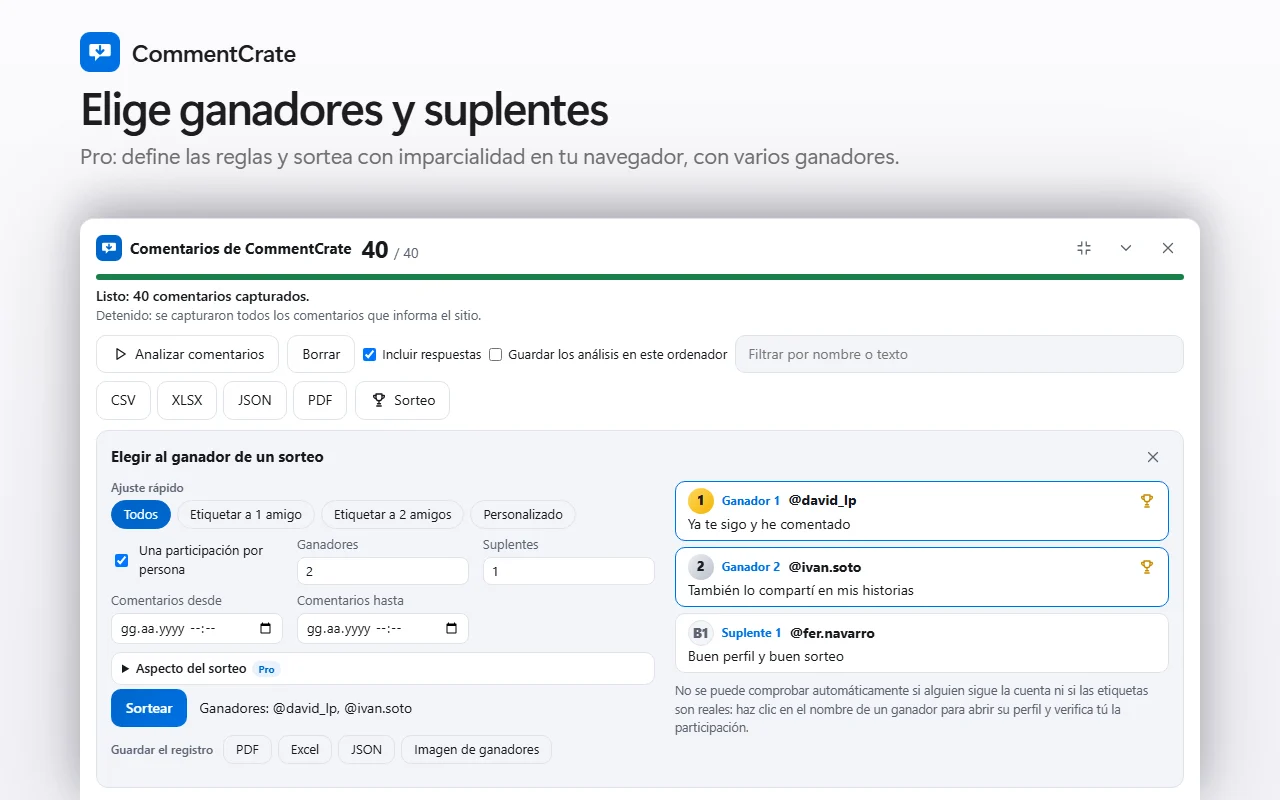Open the @david_lp winner profile

click(x=822, y=500)
